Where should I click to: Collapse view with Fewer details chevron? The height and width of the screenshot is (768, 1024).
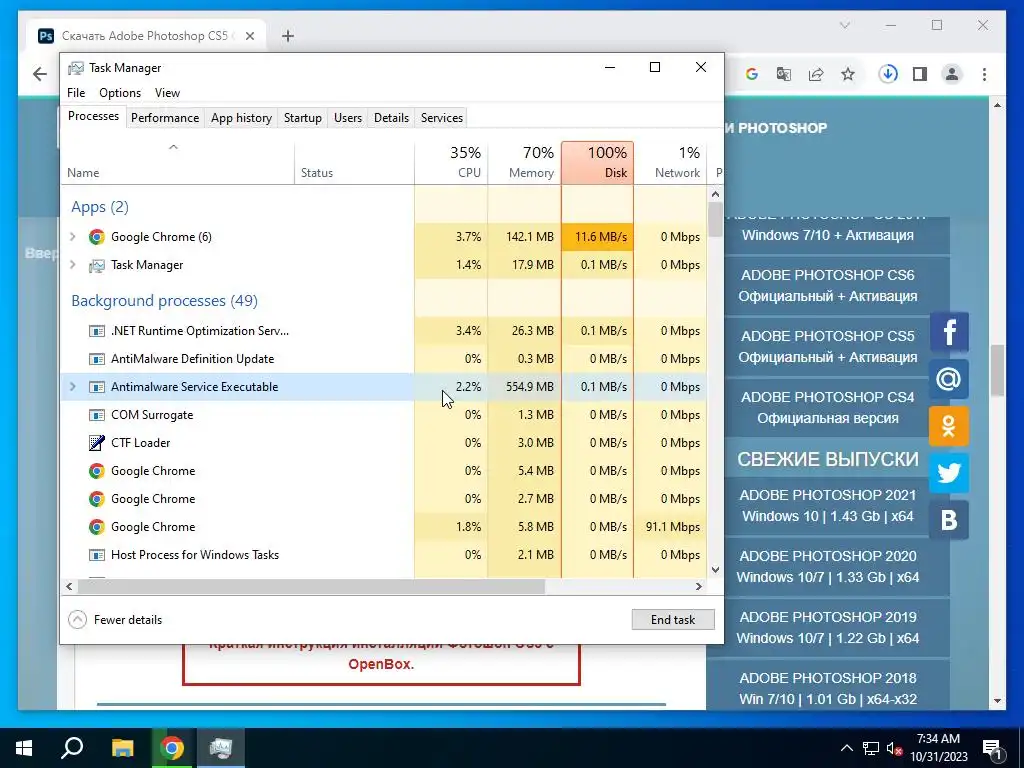point(77,620)
